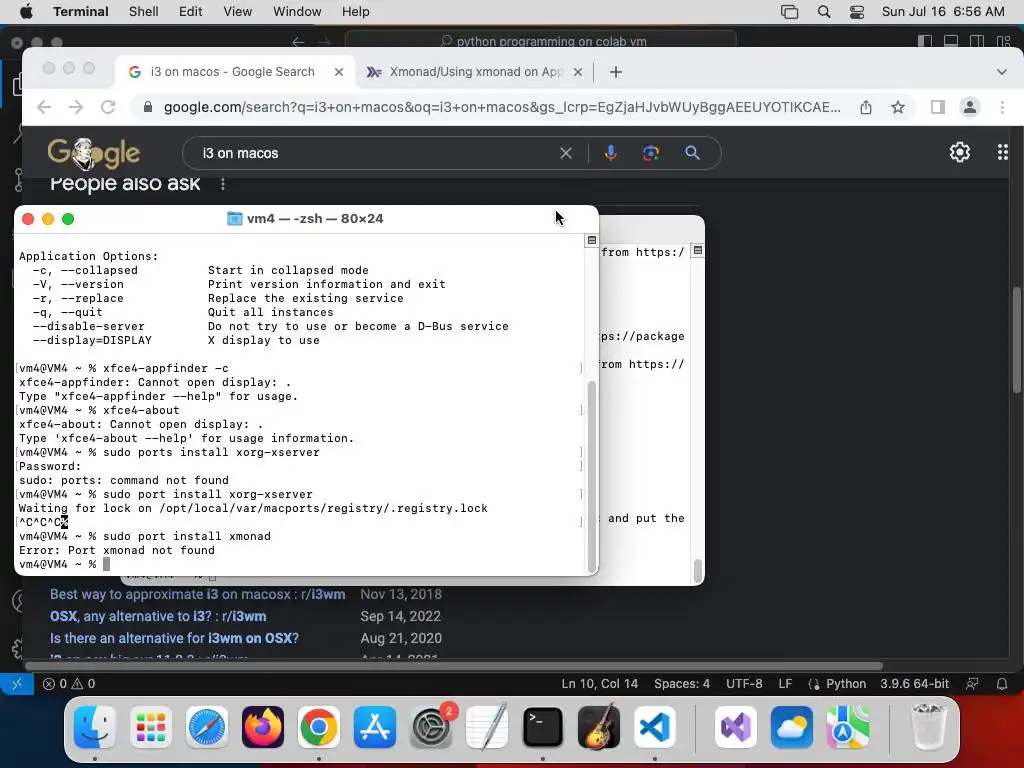Change encoding via UTF-8 status item
The width and height of the screenshot is (1024, 768).
point(744,684)
